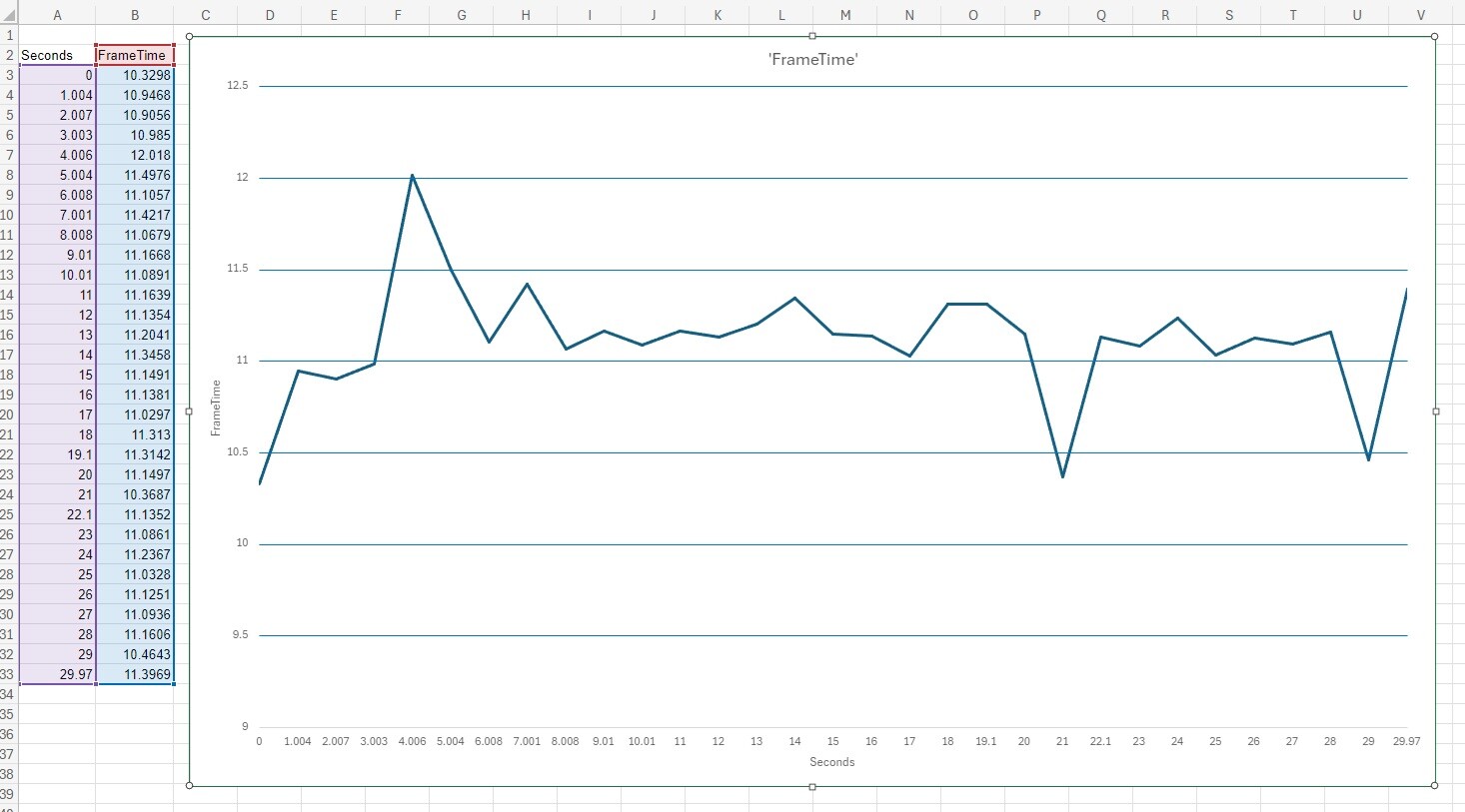Select cell containing 11.2367
Viewport: 1465px width, 812px height.
click(135, 554)
